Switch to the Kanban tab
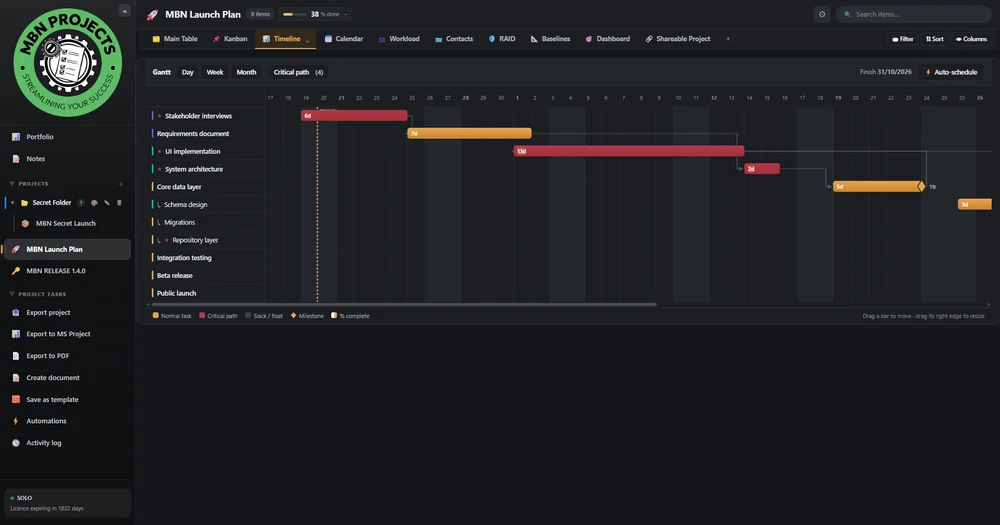Image resolution: width=1000 pixels, height=525 pixels. [230, 39]
